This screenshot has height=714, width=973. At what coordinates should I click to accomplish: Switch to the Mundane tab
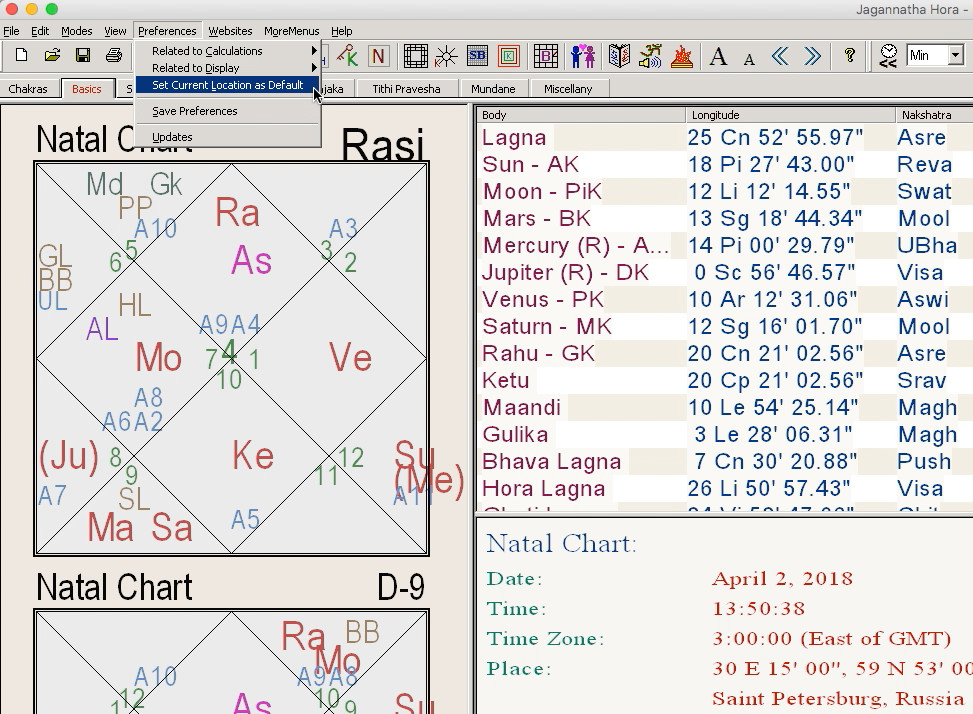(x=493, y=89)
